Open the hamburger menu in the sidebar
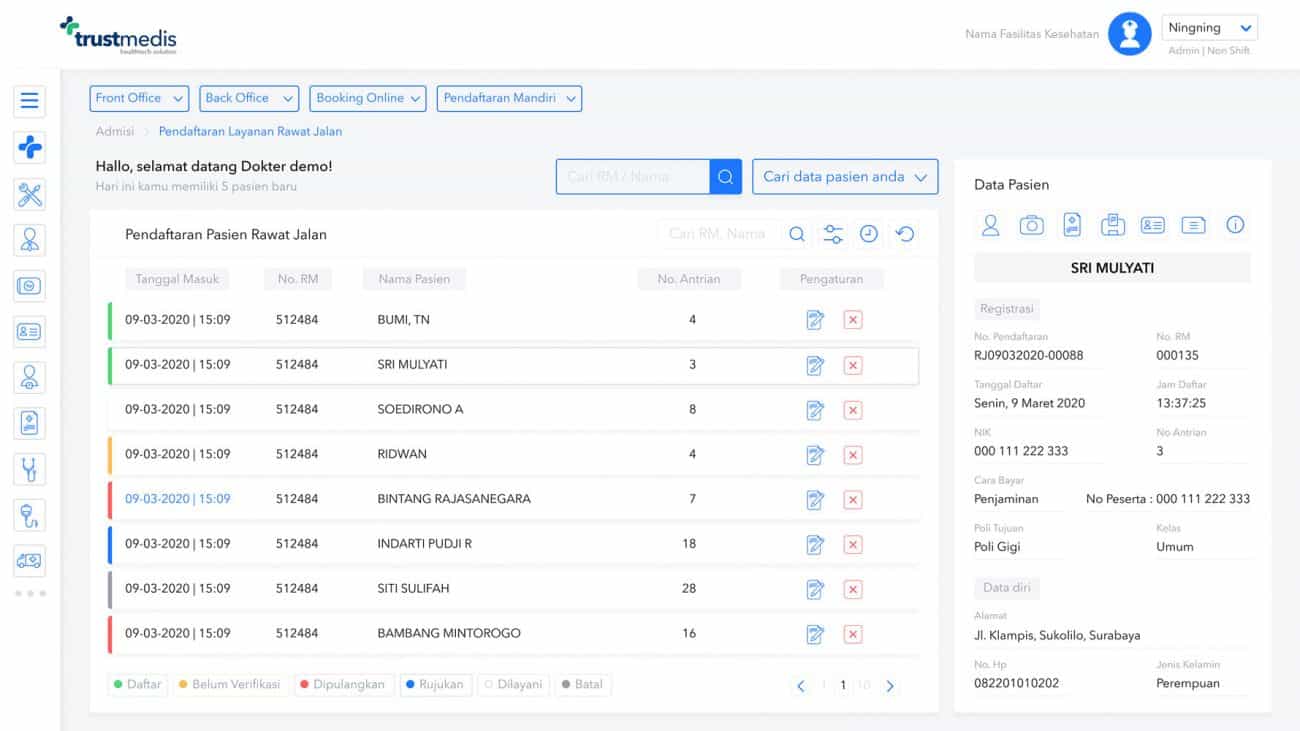This screenshot has width=1300, height=731. [29, 101]
